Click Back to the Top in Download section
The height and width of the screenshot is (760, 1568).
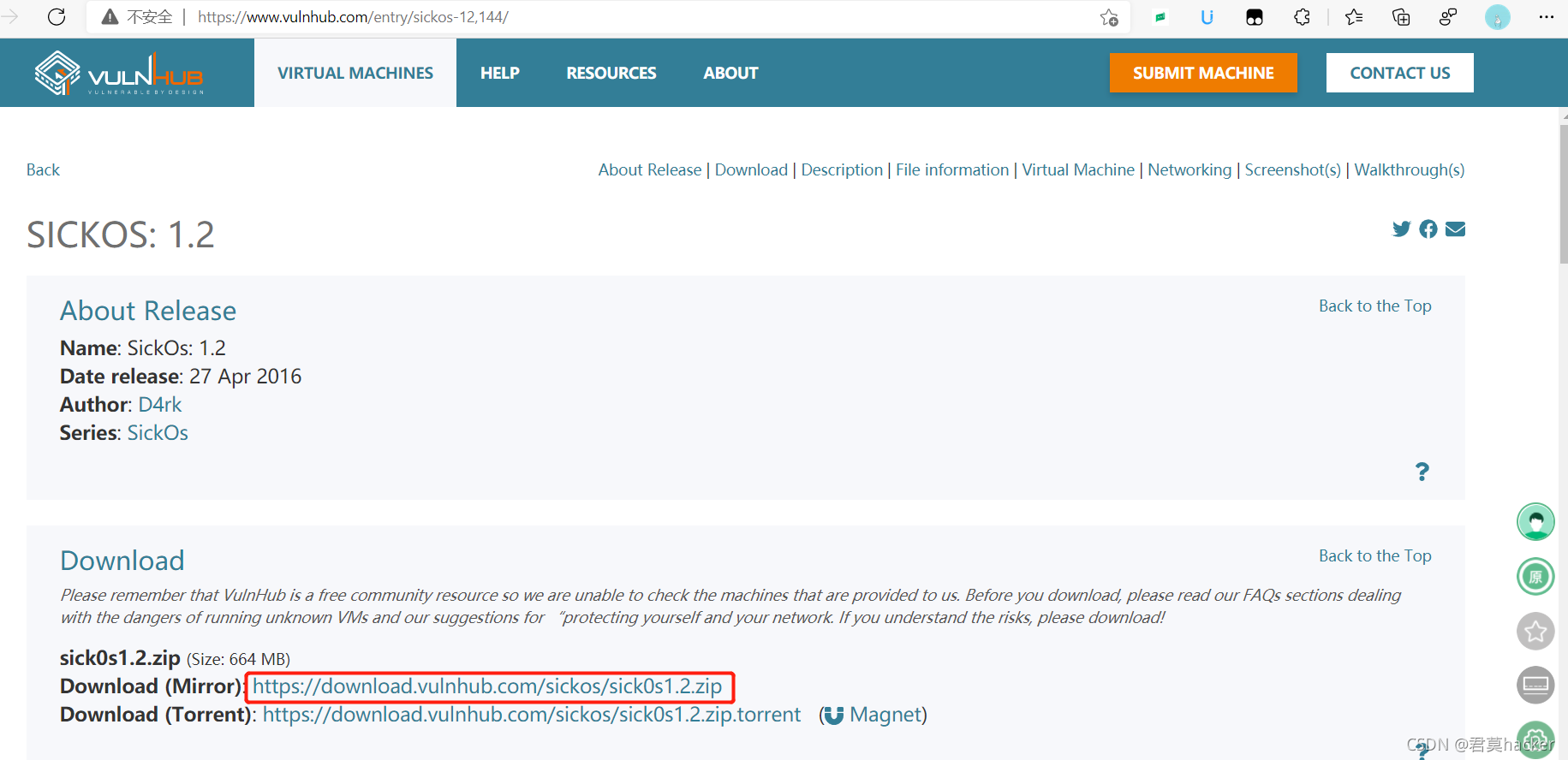(1375, 555)
